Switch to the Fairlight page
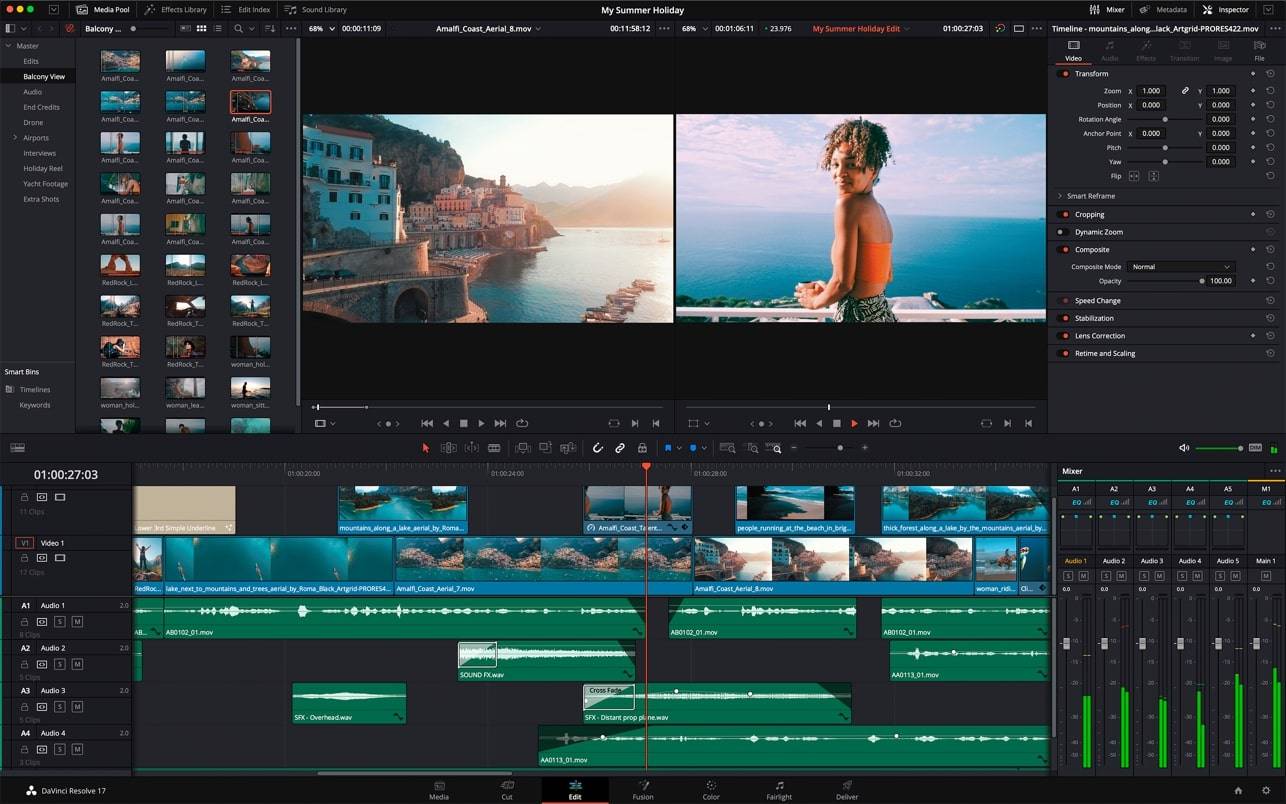 pos(779,790)
